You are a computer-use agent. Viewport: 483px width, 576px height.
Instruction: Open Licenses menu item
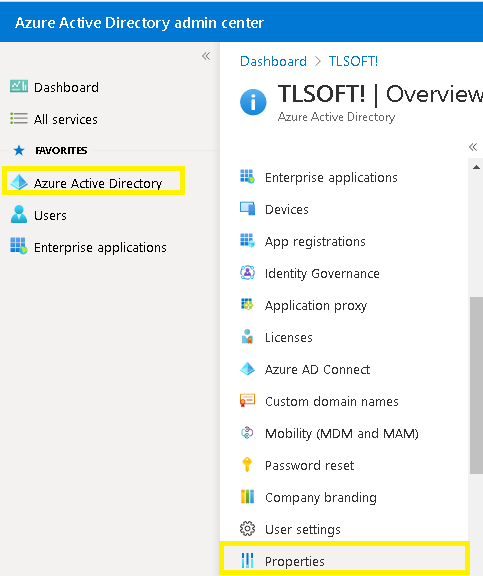pyautogui.click(x=289, y=337)
